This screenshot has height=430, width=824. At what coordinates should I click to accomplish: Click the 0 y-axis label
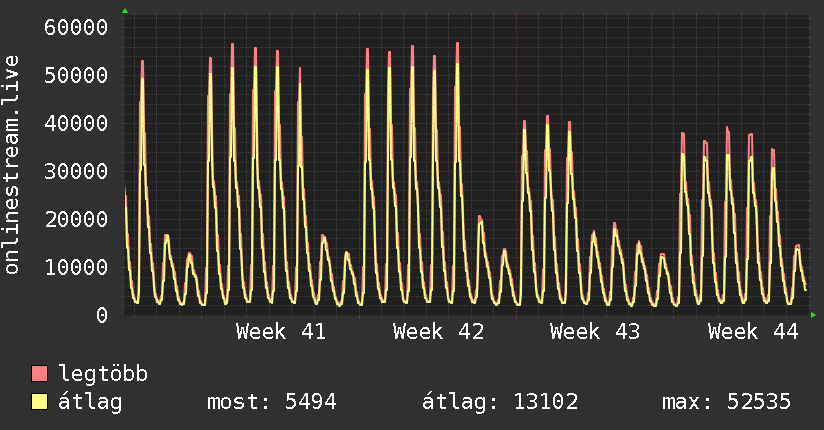102,315
